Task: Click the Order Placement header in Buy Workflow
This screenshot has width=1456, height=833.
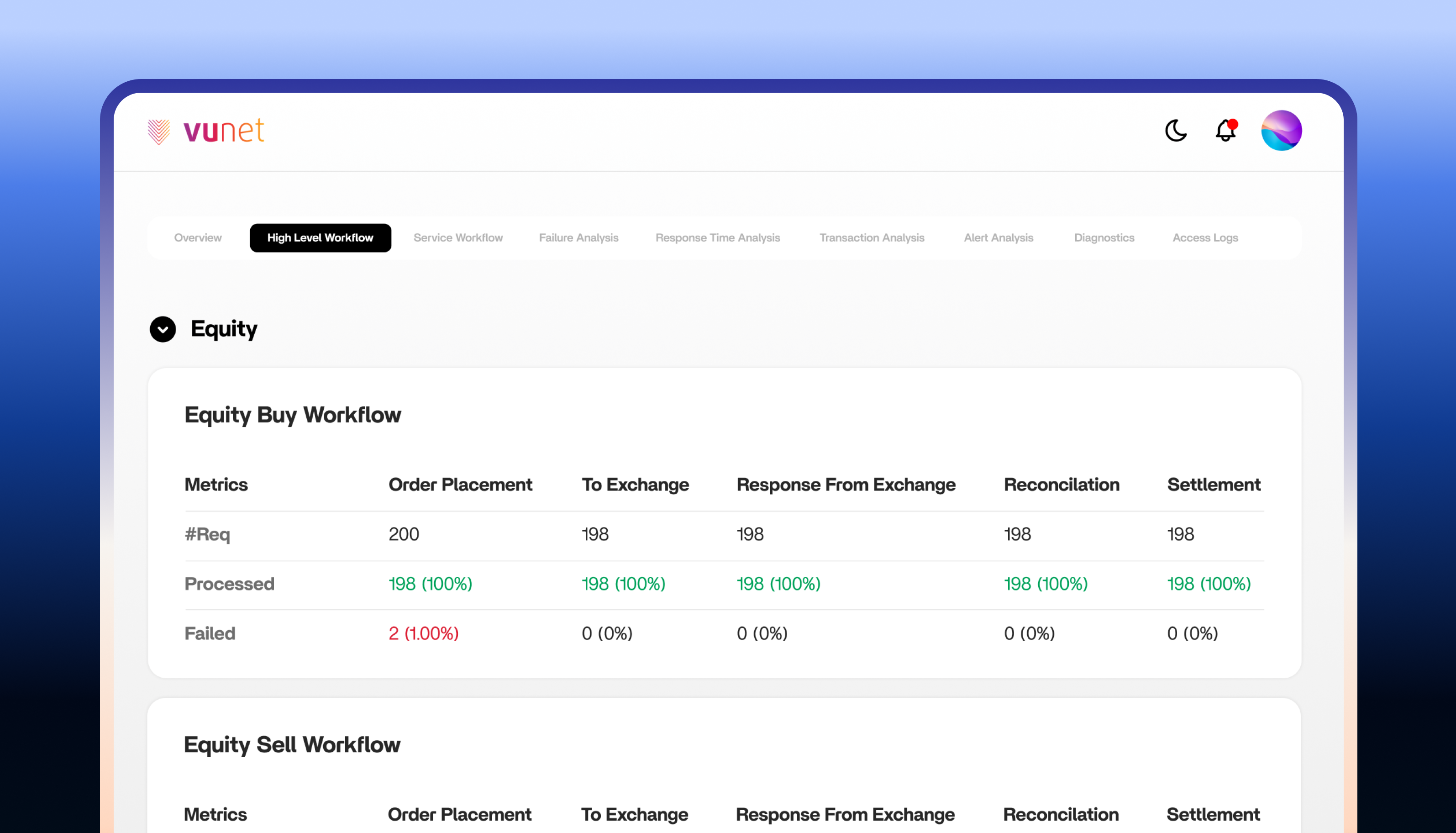Action: point(460,485)
